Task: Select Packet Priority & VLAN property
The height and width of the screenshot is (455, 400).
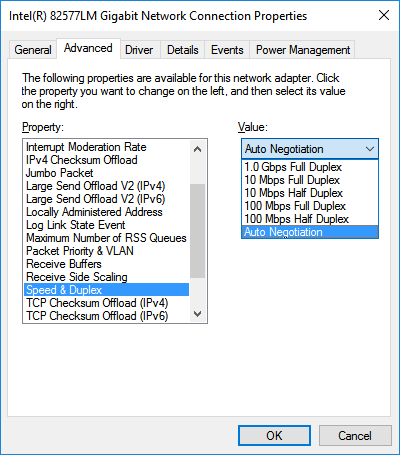Action: [x=107, y=251]
